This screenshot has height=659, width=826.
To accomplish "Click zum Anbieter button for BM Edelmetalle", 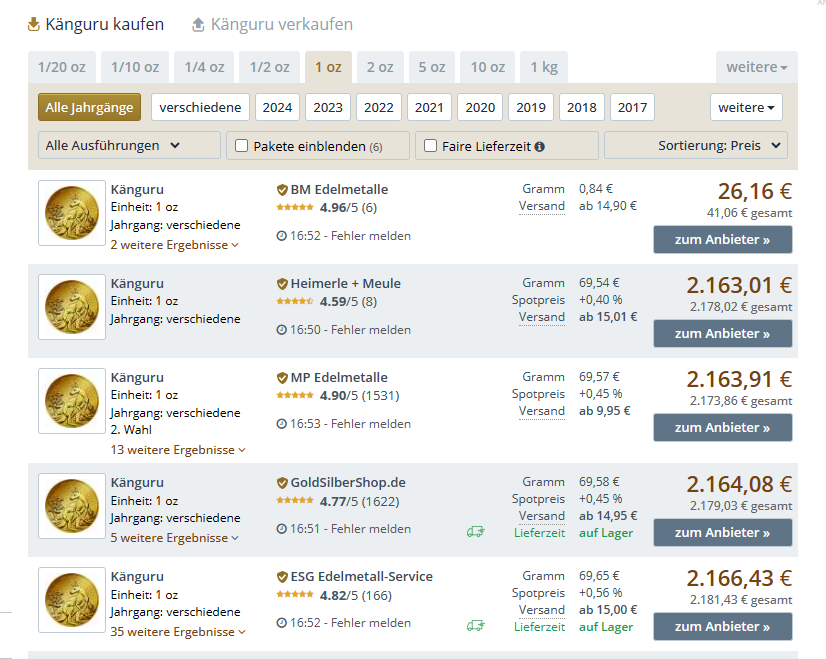I will click(722, 240).
